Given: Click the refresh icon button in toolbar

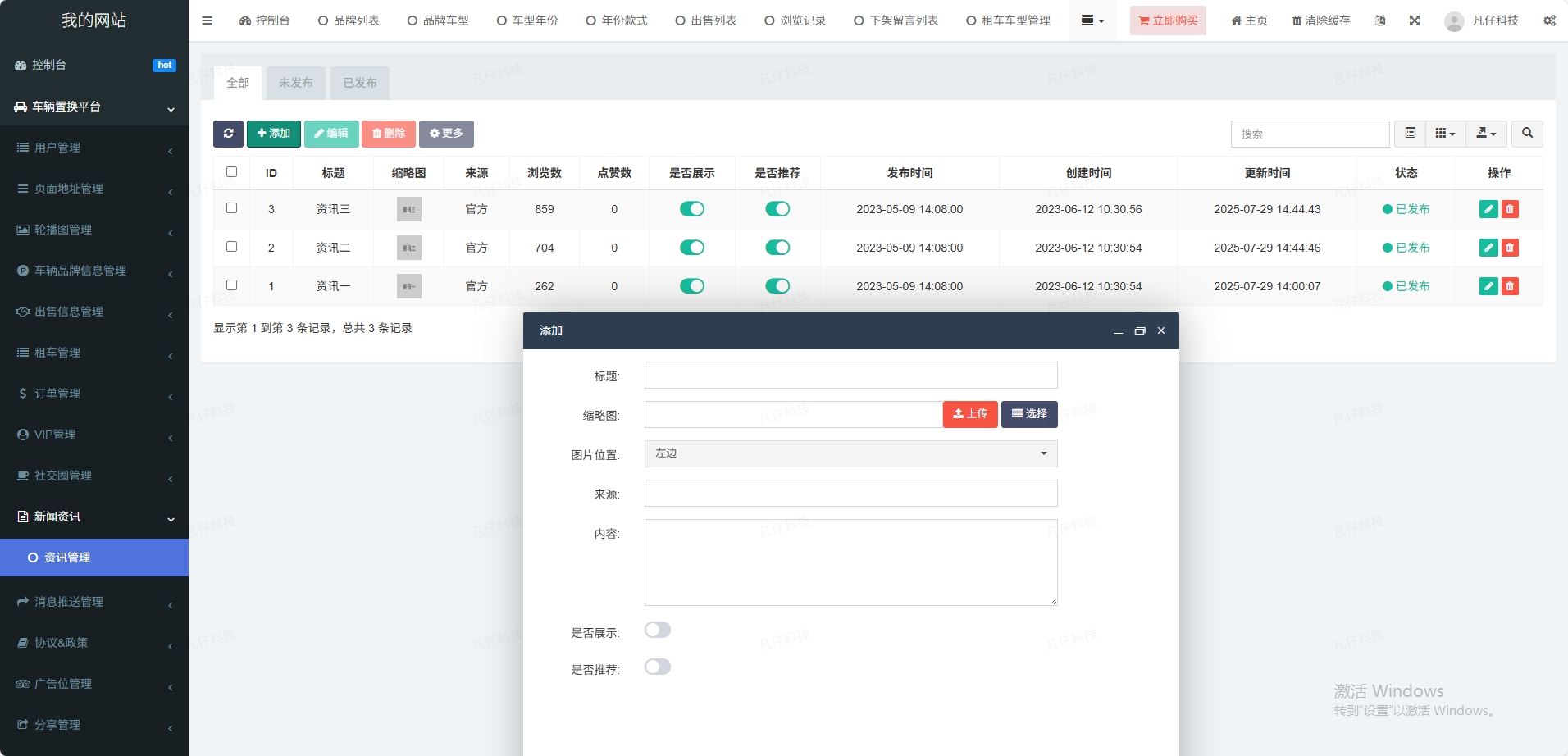Looking at the screenshot, I should (x=228, y=134).
